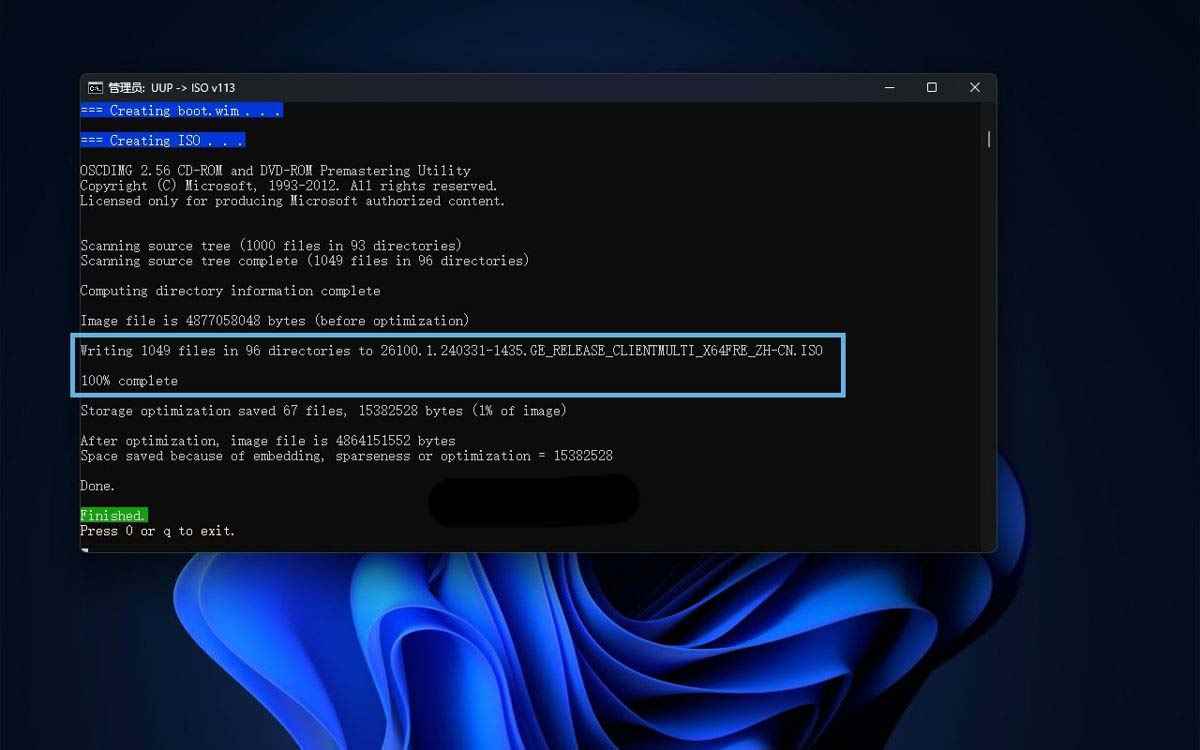Click the green 'Finished.' status text

[112, 515]
